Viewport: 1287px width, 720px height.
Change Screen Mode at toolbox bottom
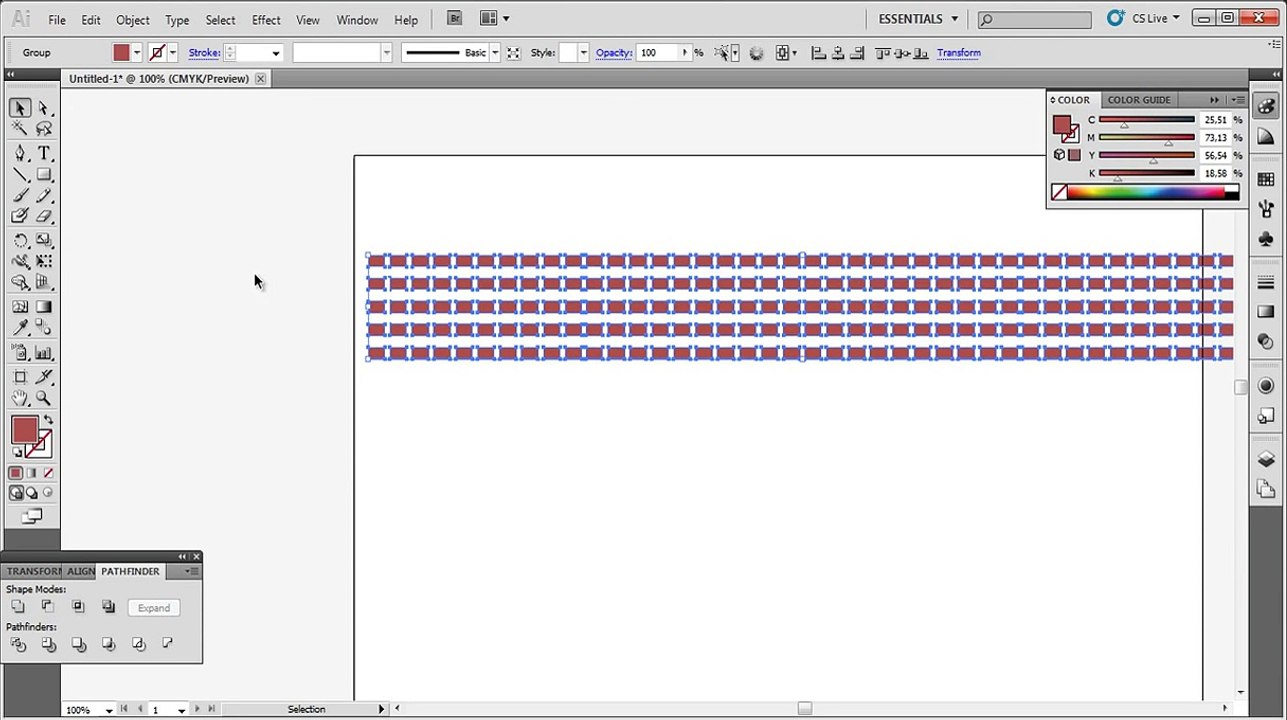click(32, 516)
